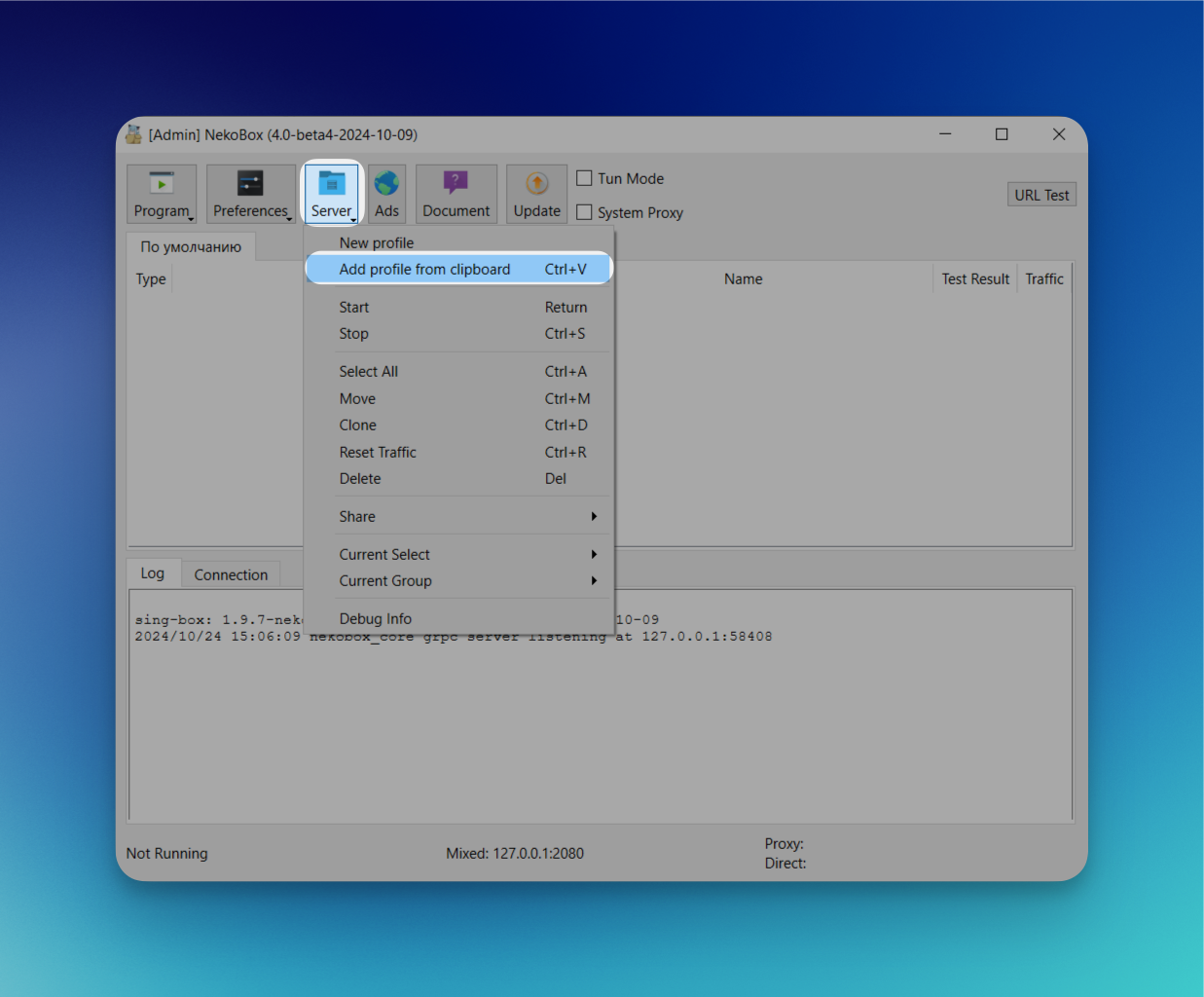This screenshot has width=1204, height=997.
Task: Open the Document help button
Action: 456,194
